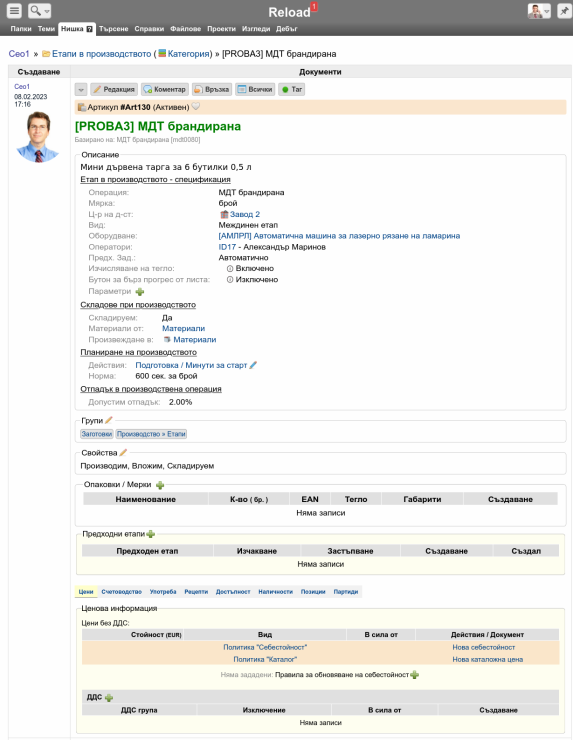Open the Папки menu tab
The image size is (573, 740).
pos(21,29)
